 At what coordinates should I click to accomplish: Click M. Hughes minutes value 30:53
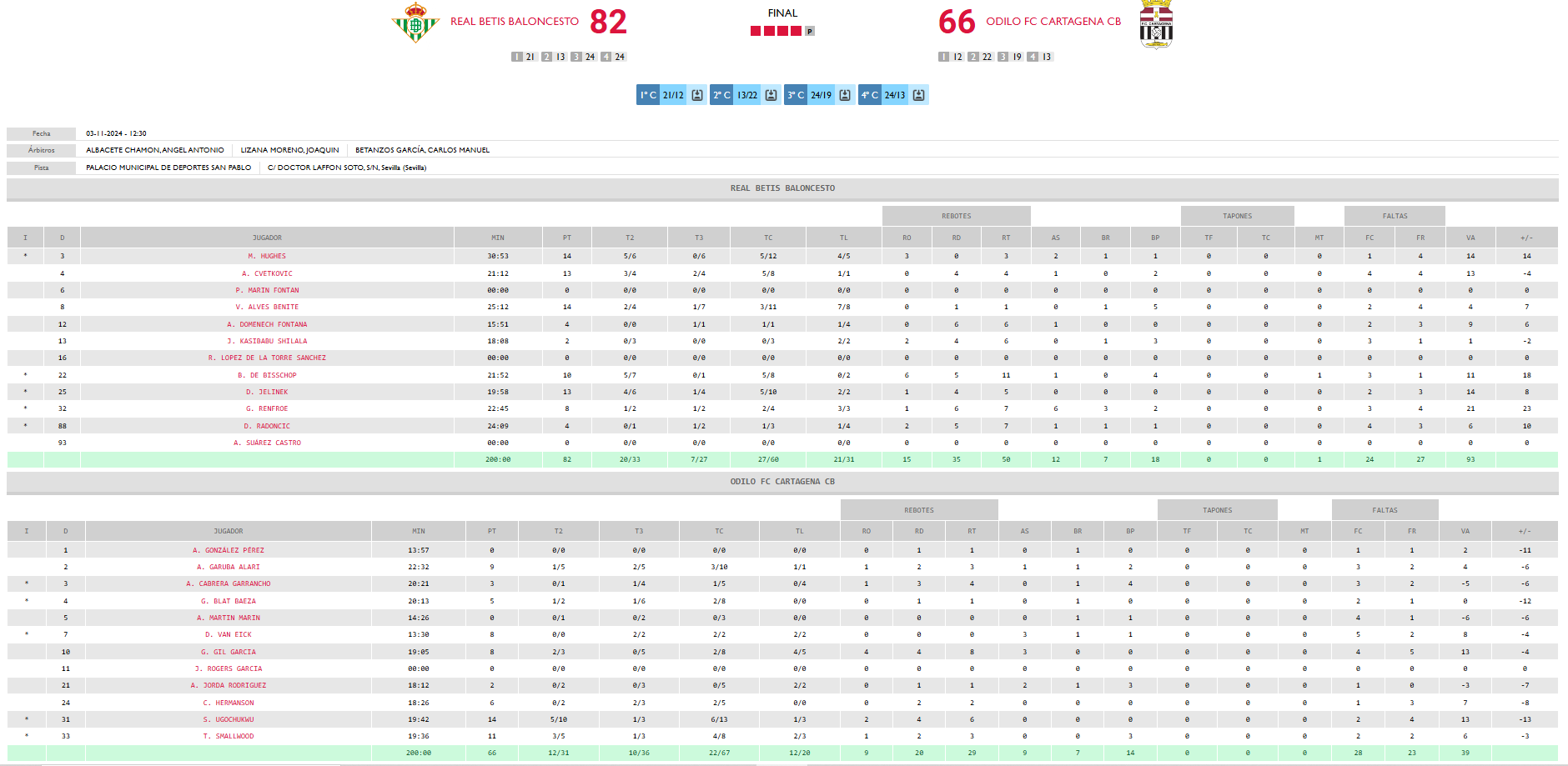[498, 257]
